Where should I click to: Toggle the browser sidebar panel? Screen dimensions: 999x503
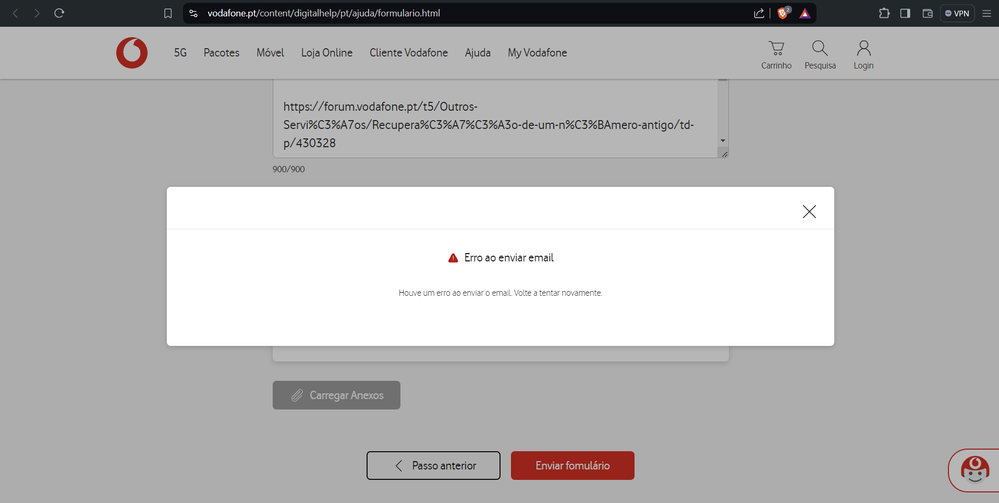[x=905, y=13]
